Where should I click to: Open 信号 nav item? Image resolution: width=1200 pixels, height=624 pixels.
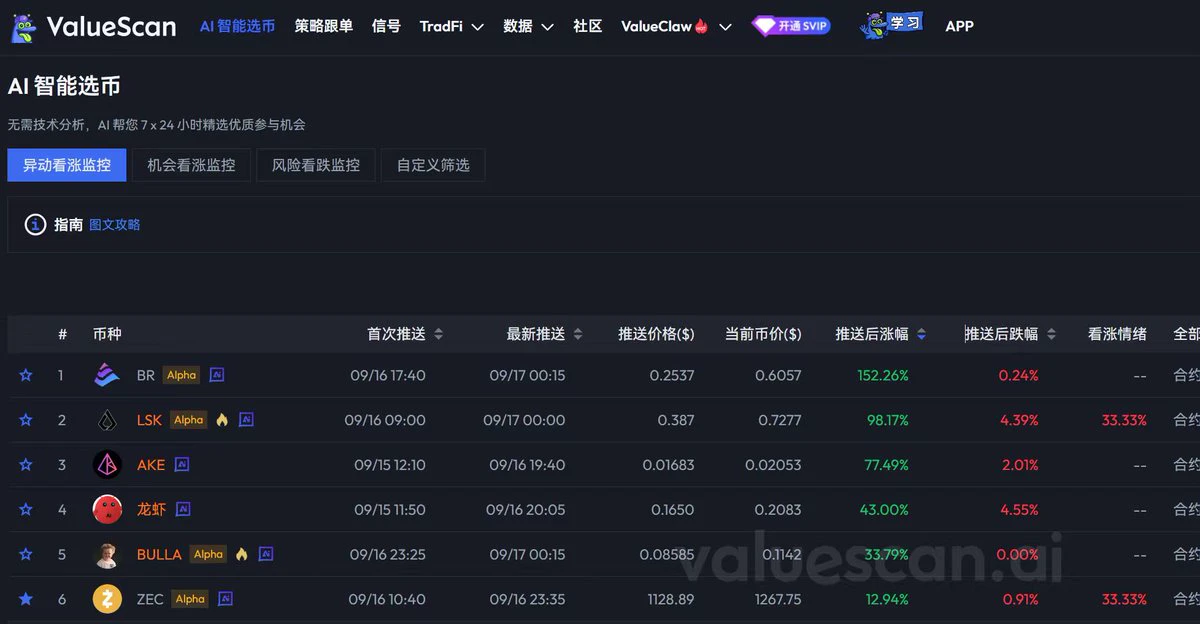[386, 26]
